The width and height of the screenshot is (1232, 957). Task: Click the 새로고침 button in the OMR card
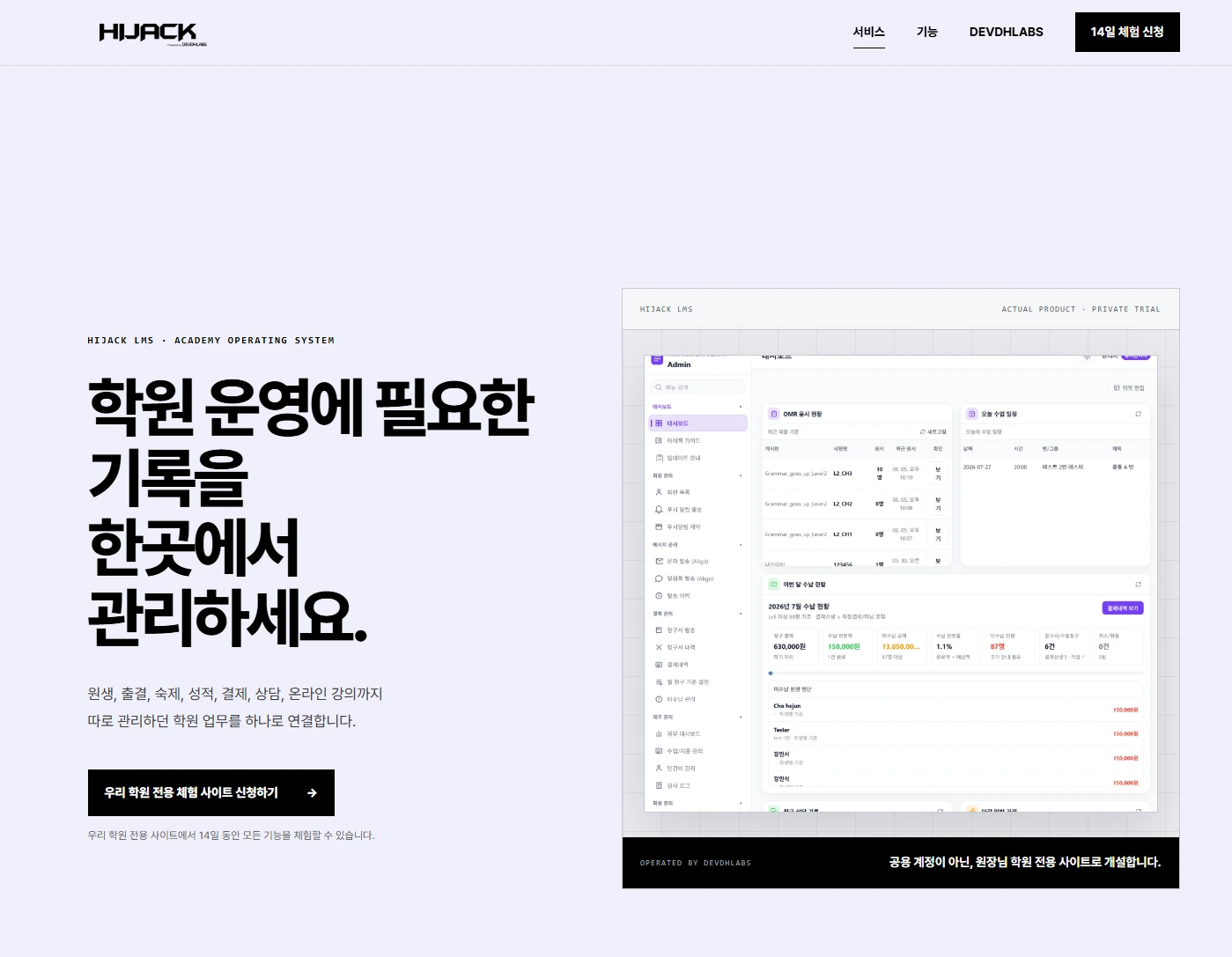point(933,432)
